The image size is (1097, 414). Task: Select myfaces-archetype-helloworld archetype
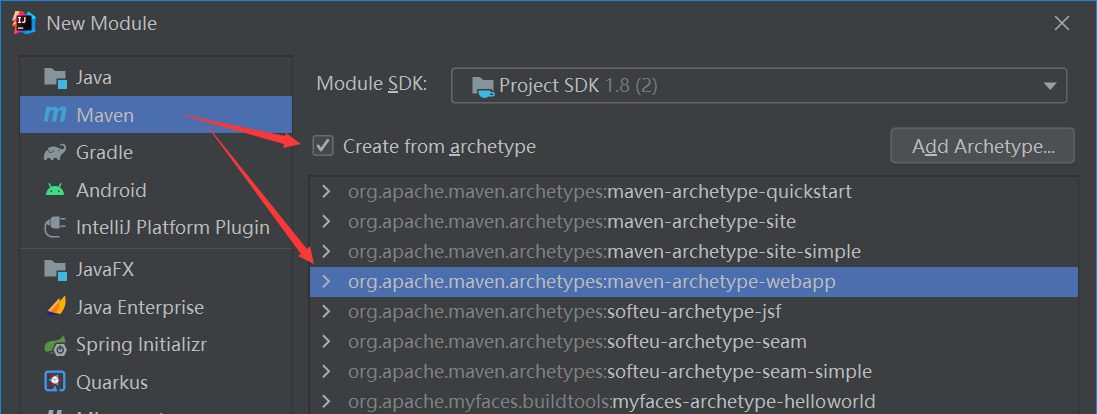pos(693,401)
